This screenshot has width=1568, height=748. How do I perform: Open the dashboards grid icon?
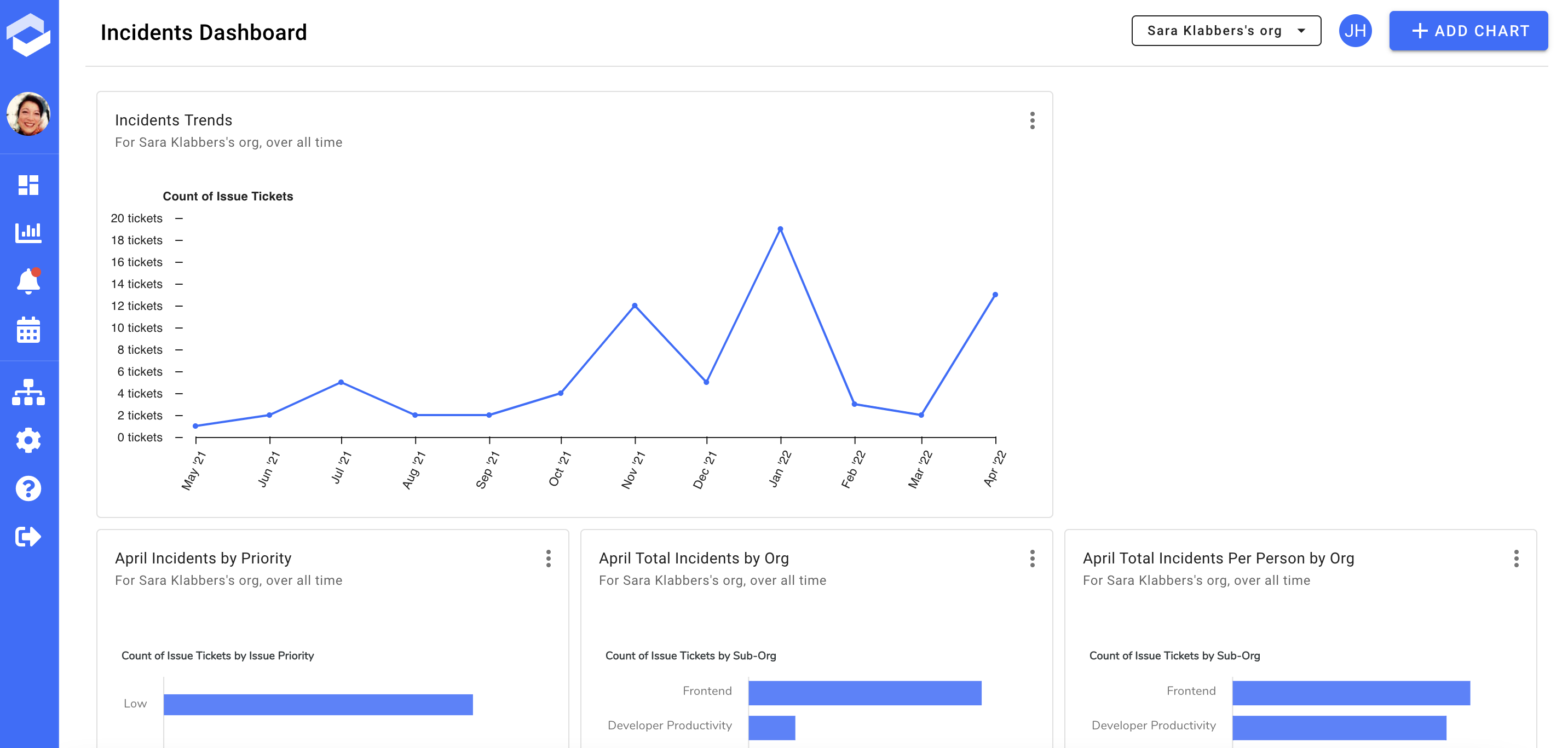coord(28,185)
